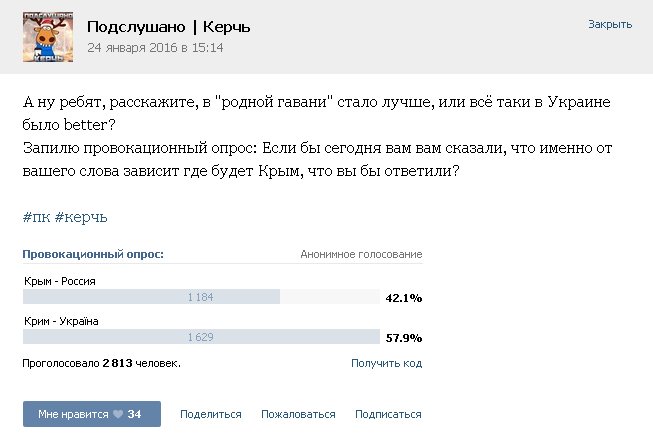
Task: Click the Провокационный опрос poll title
Action: 93,254
